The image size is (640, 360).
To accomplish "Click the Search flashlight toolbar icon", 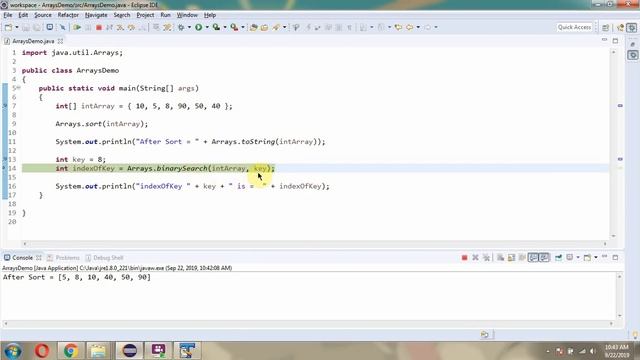I will click(276, 27).
